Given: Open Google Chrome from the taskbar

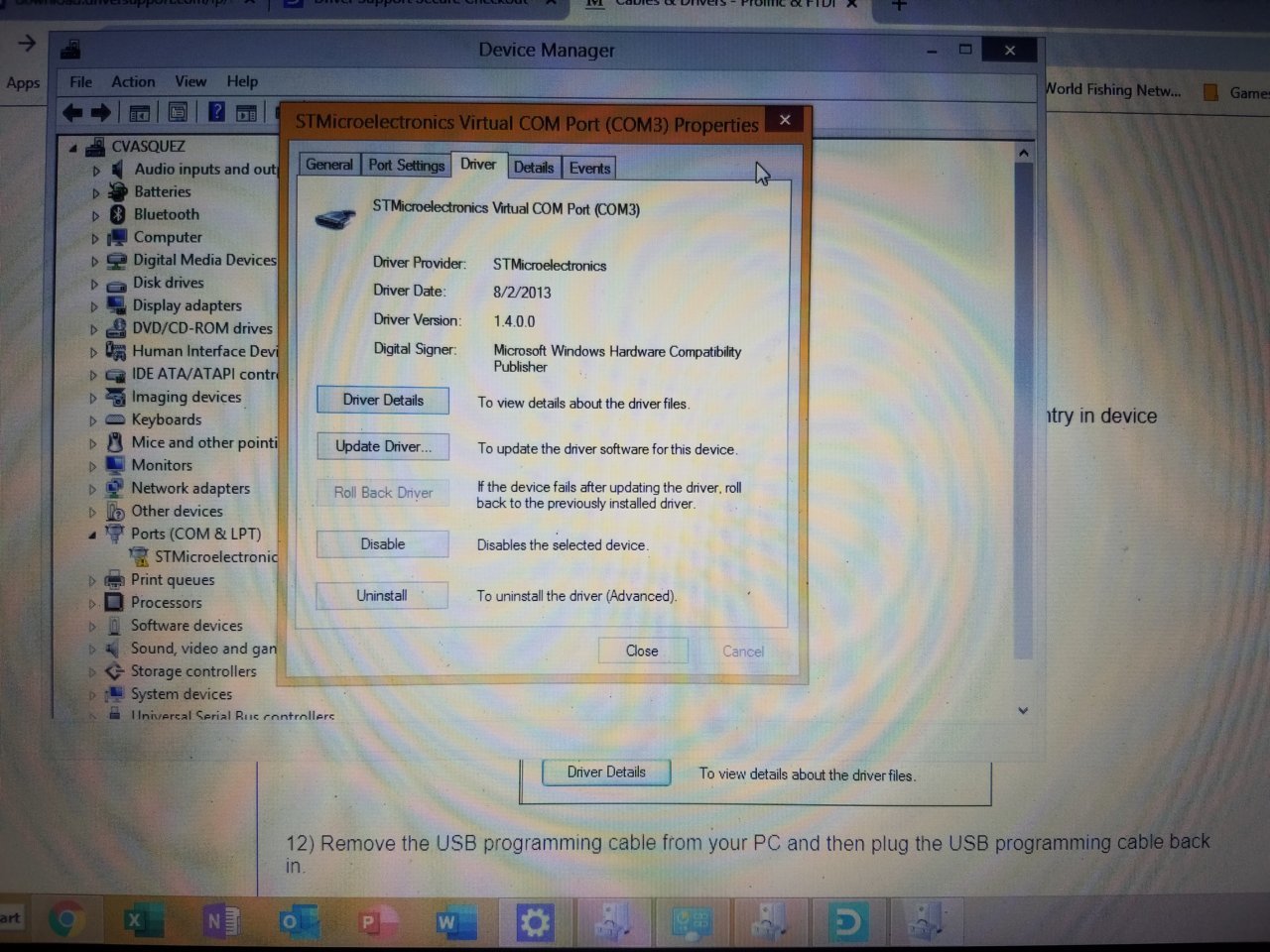Looking at the screenshot, I should (x=65, y=922).
